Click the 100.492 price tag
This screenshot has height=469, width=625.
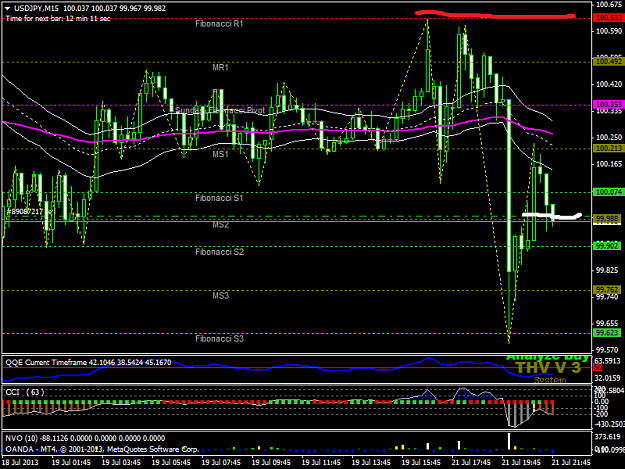(608, 62)
